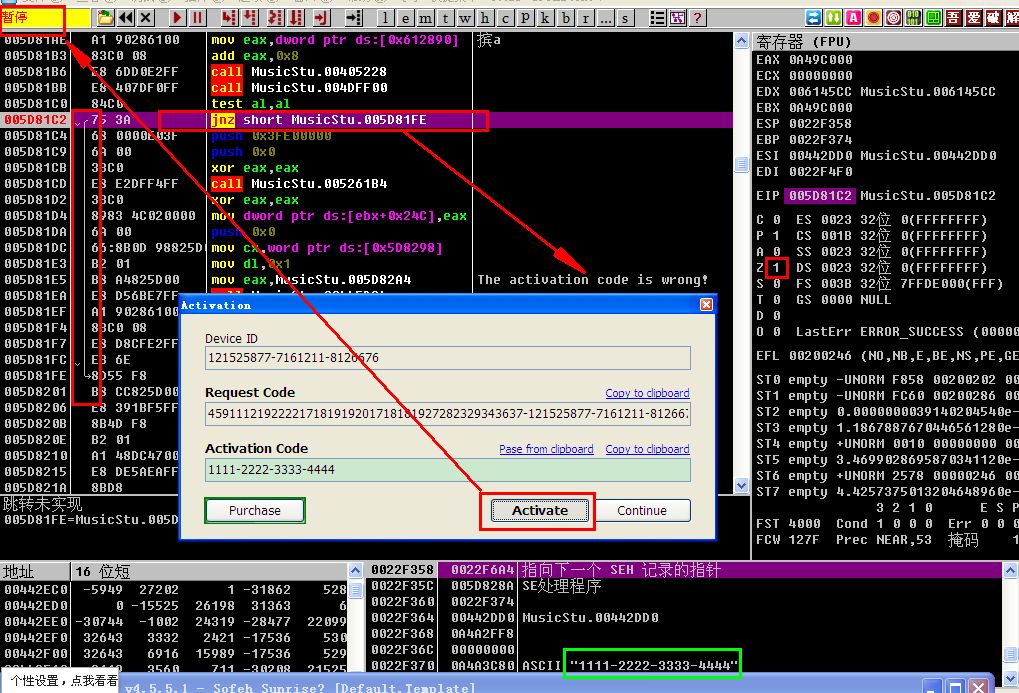The height and width of the screenshot is (693, 1019).
Task: Select the call MusicStu.004DFF00 row
Action: [x=367, y=88]
